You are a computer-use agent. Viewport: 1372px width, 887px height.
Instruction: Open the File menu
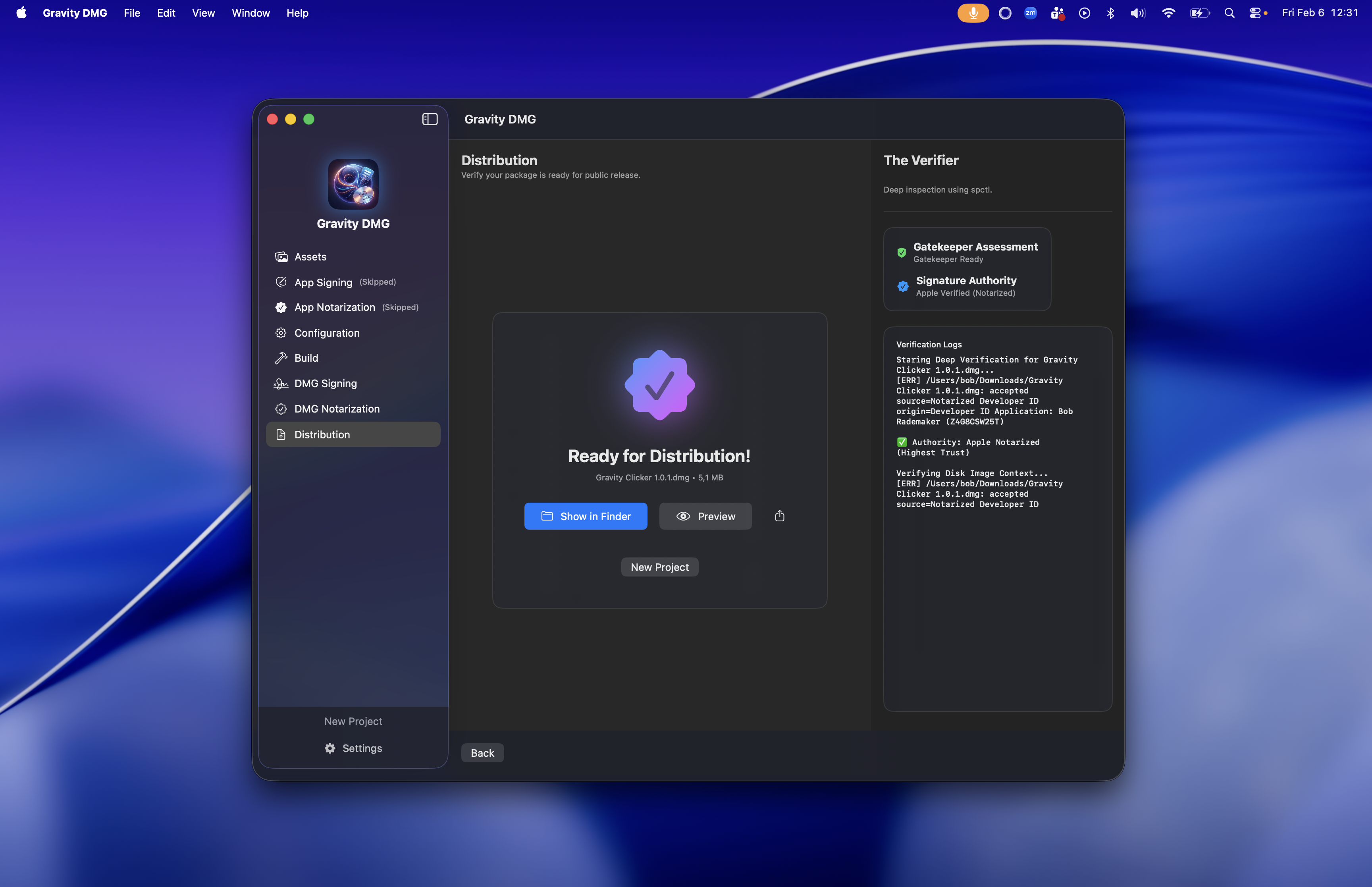click(x=132, y=13)
